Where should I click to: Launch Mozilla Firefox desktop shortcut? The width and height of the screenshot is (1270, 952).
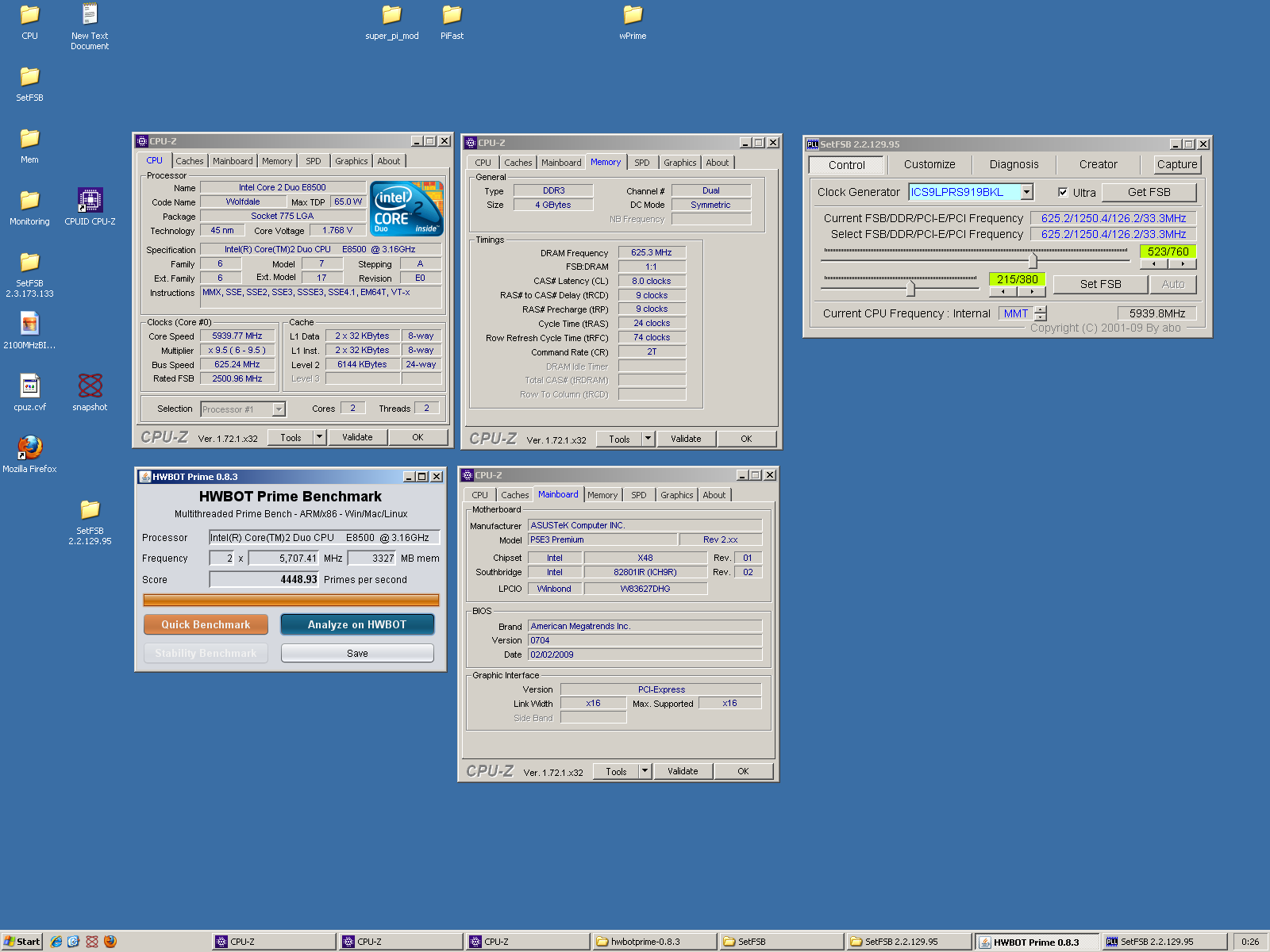pyautogui.click(x=29, y=455)
